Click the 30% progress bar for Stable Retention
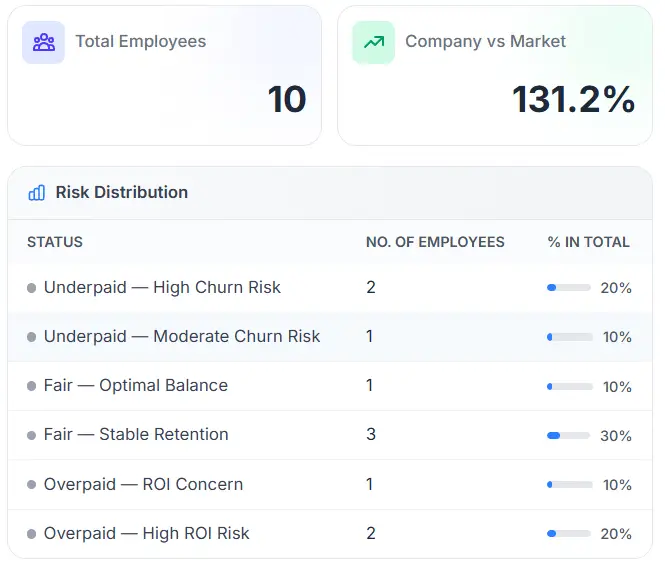The width and height of the screenshot is (665, 566). tap(569, 436)
